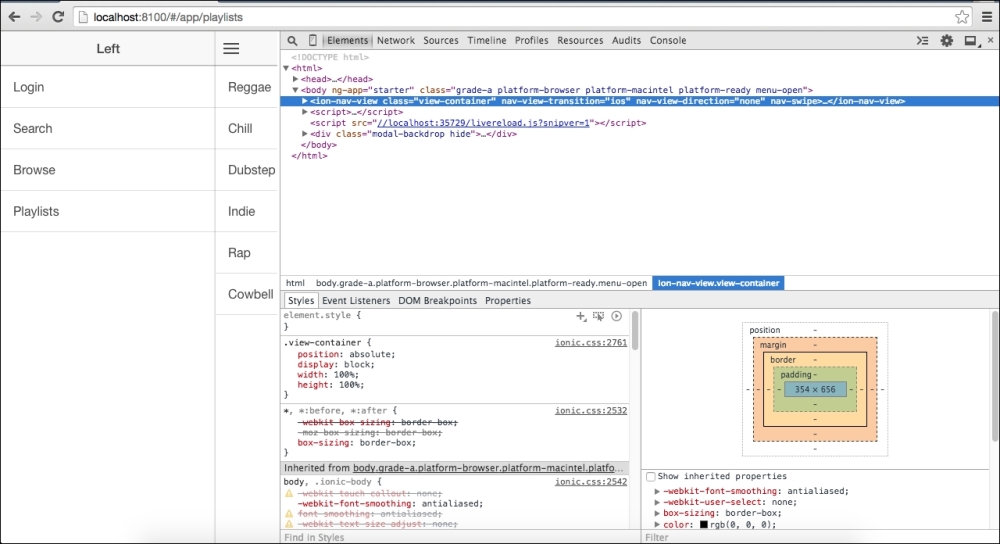Click the black color swatch for color

tap(703, 525)
